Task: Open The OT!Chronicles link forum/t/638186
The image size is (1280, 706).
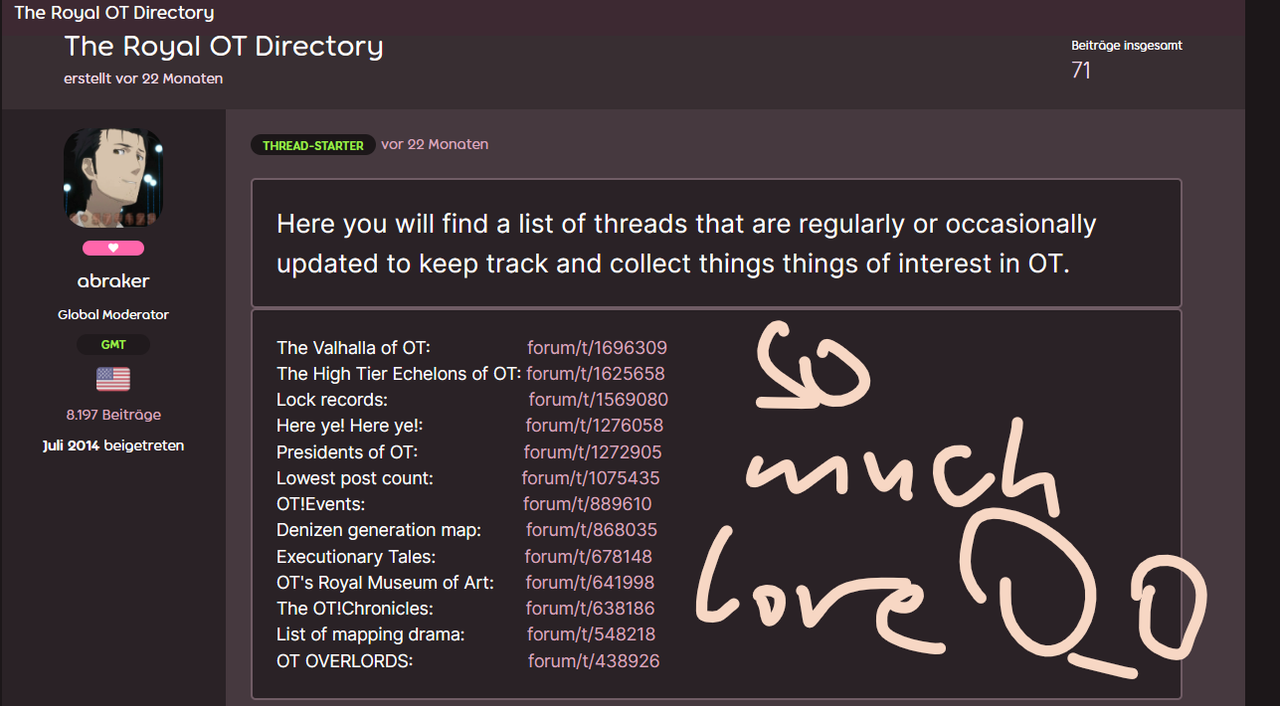Action: [590, 608]
